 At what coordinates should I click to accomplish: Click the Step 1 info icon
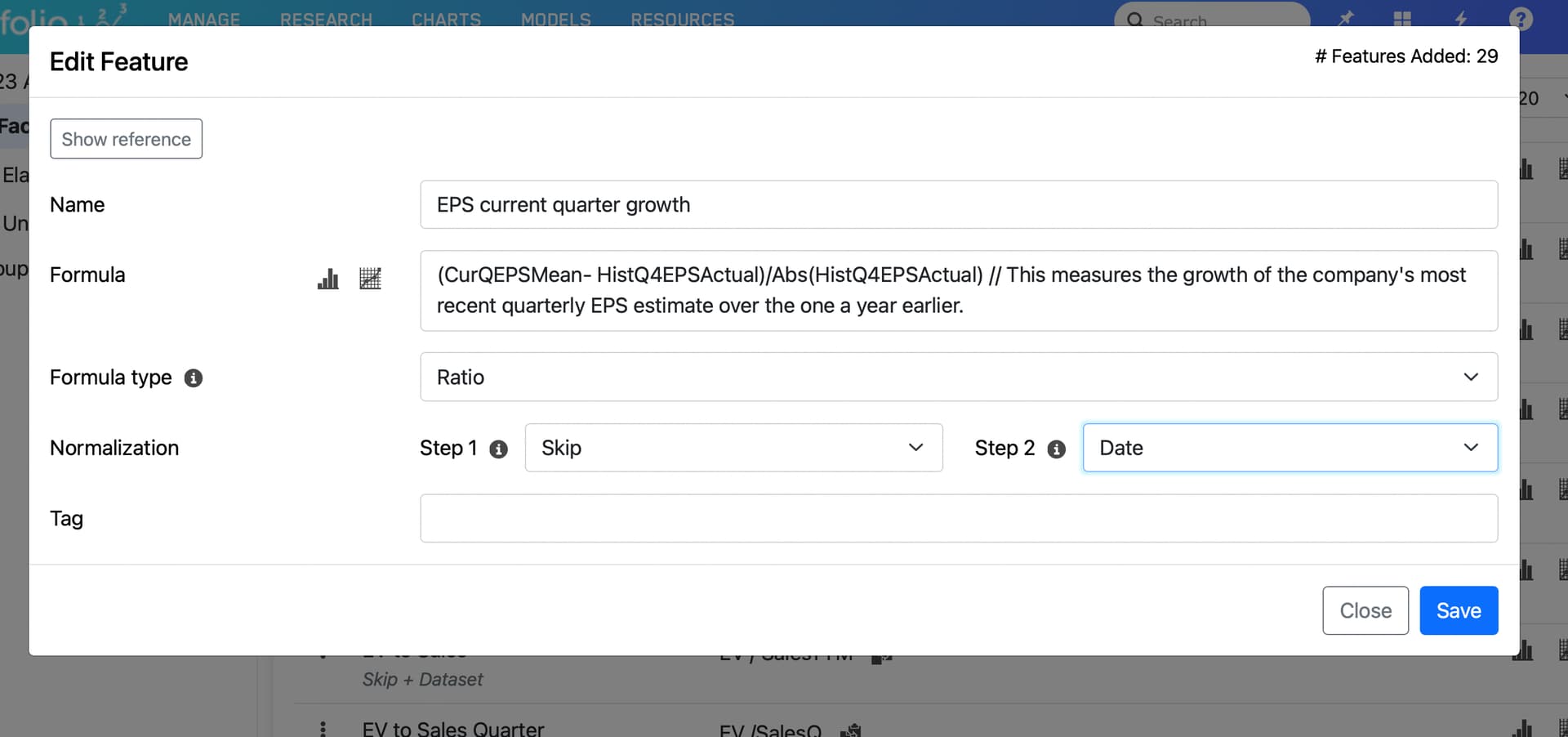coord(498,449)
